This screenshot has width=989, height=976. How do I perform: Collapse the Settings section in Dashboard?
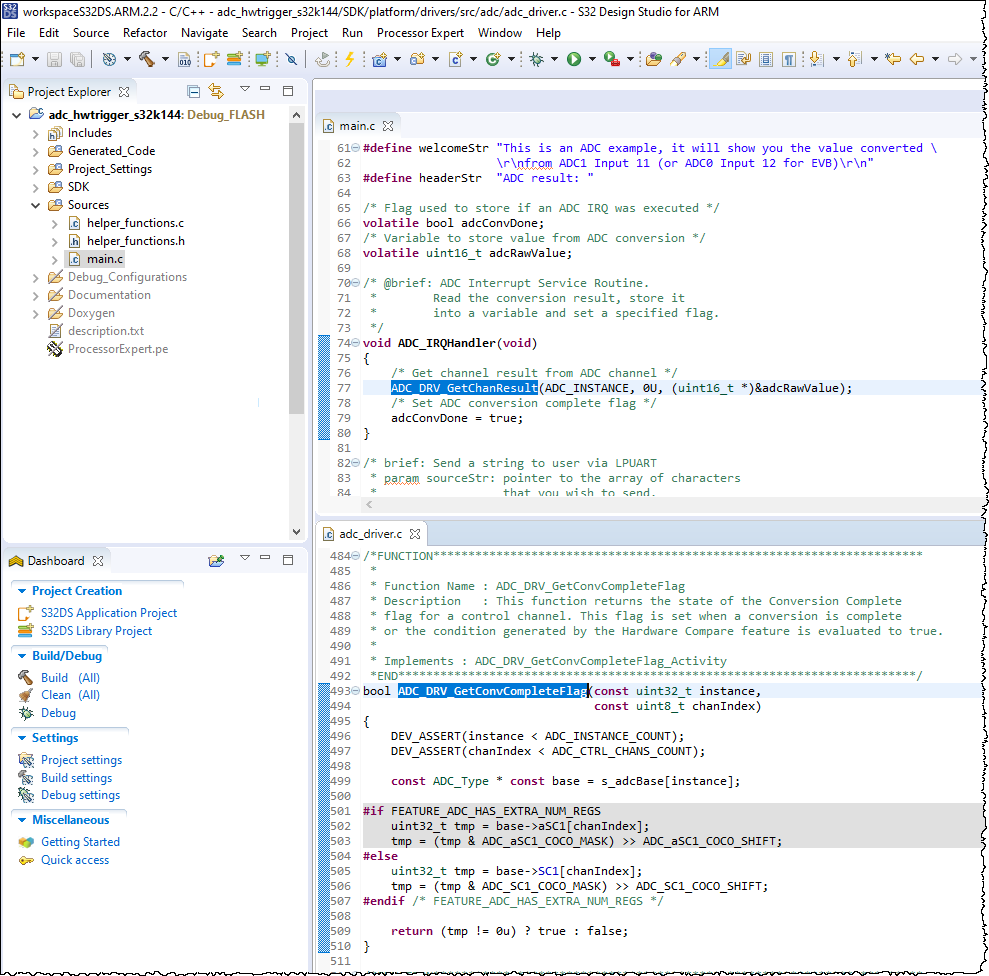[x=22, y=738]
